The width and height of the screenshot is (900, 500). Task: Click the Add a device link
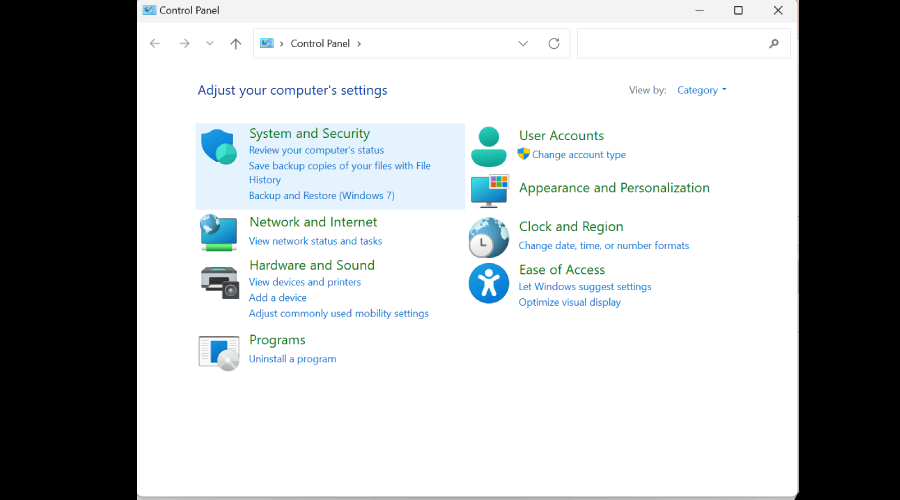point(277,298)
